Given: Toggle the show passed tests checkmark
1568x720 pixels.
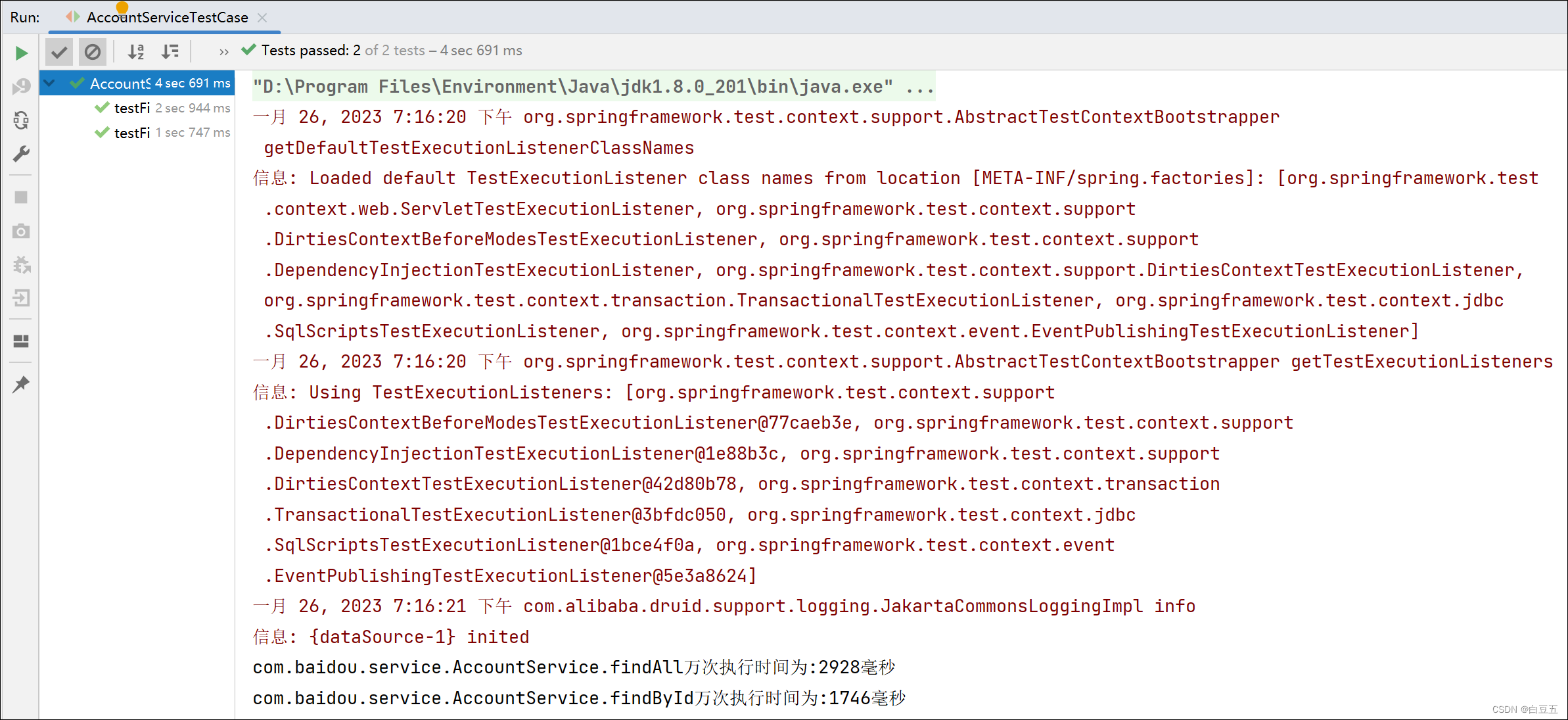Looking at the screenshot, I should tap(59, 51).
